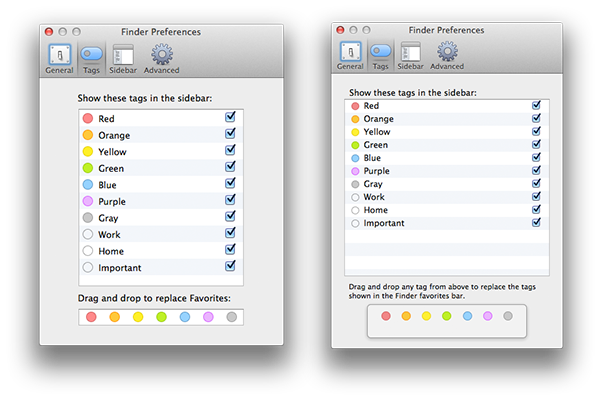This screenshot has width=600, height=400.
Task: Select the Gray tag row in left list
Action: pyautogui.click(x=161, y=217)
